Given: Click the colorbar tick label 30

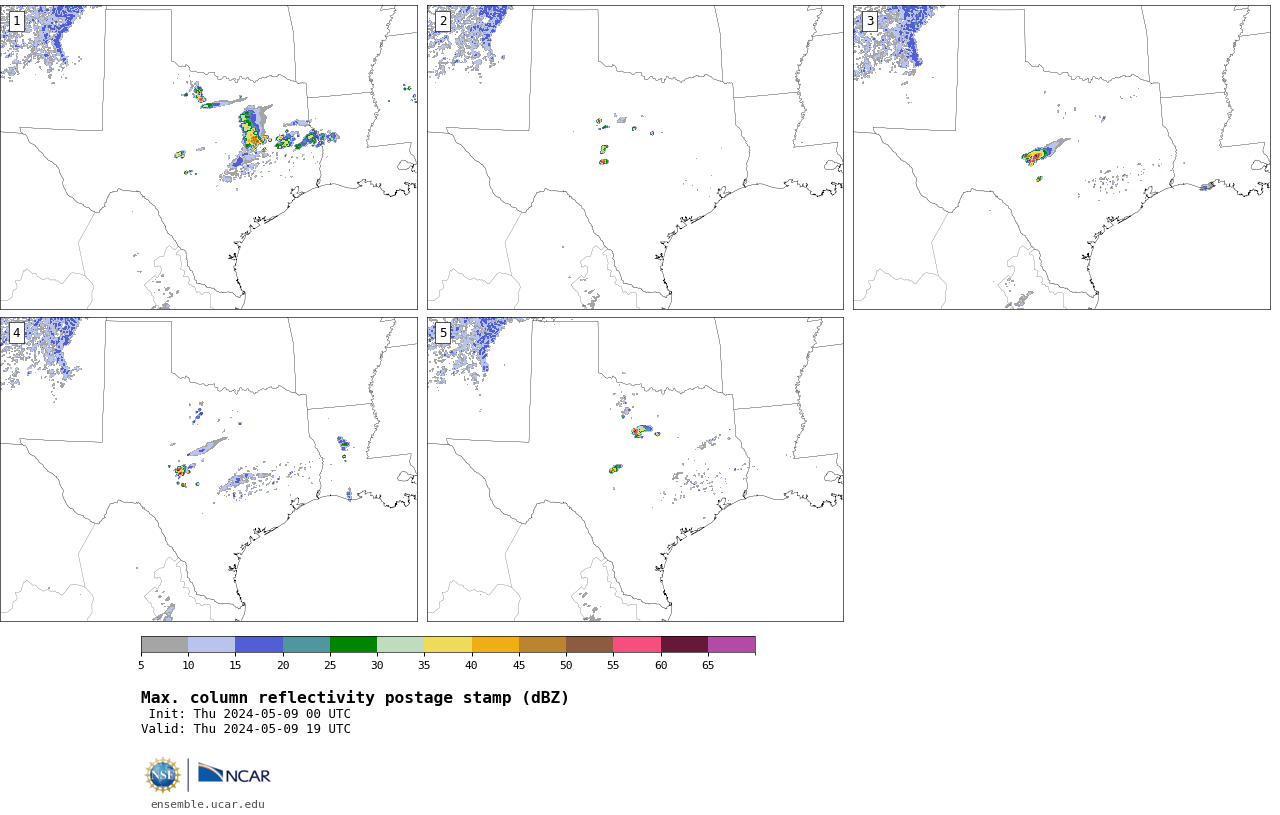Looking at the screenshot, I should [377, 666].
